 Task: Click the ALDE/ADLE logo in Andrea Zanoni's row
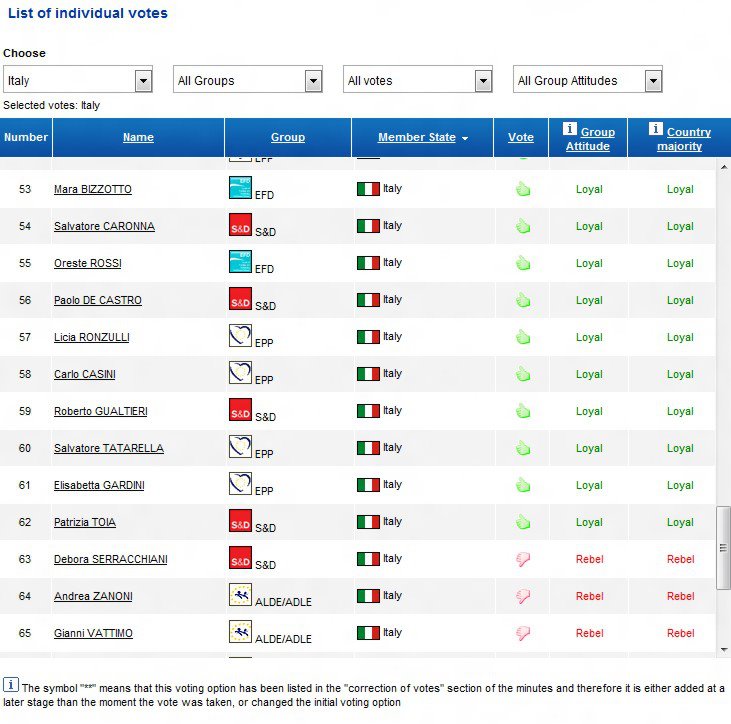(x=240, y=596)
